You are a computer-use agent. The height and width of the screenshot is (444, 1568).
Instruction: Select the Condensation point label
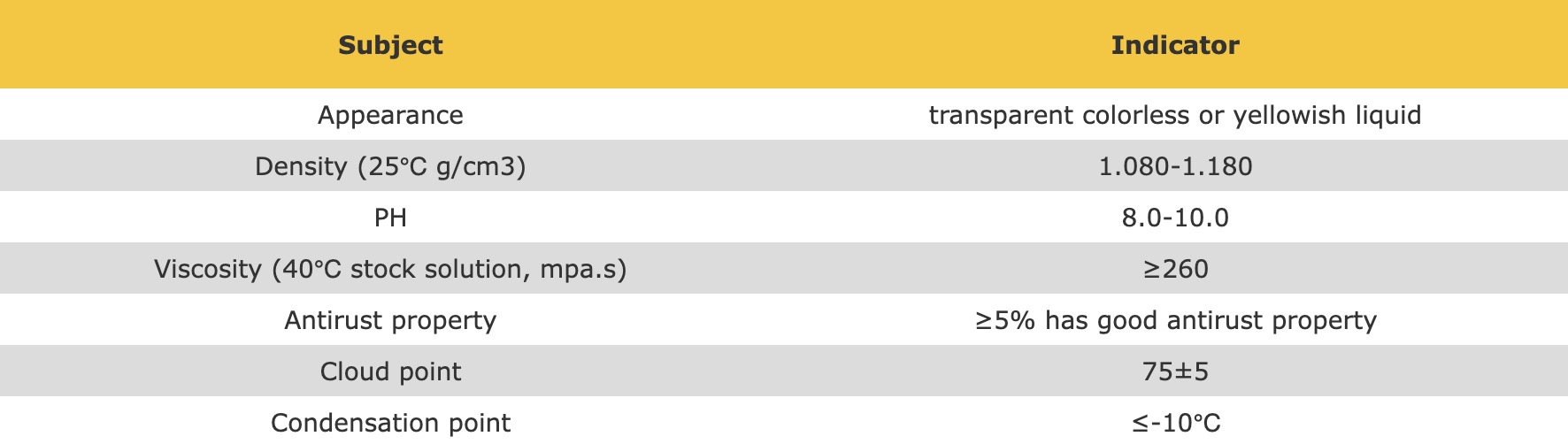[x=390, y=423]
